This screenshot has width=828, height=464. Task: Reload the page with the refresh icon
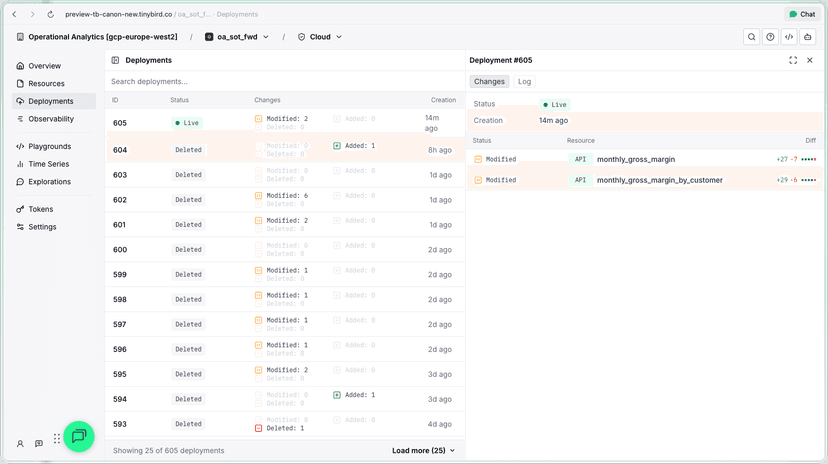coord(50,14)
